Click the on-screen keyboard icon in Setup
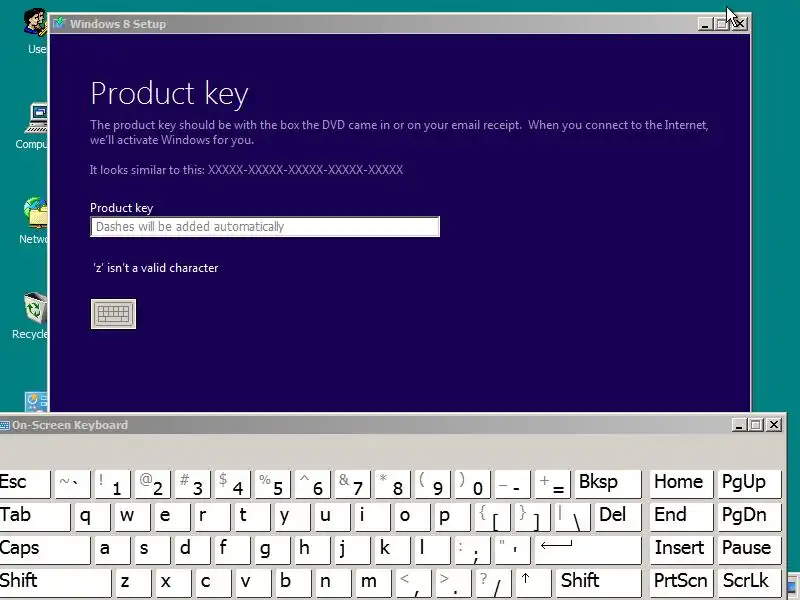Image resolution: width=800 pixels, height=600 pixels. click(x=113, y=314)
